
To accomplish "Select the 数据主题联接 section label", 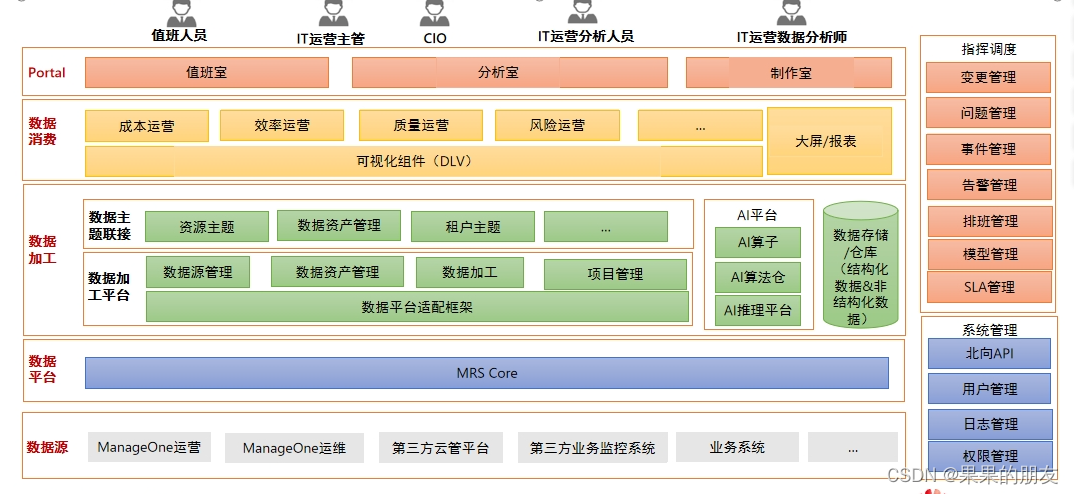I will tap(110, 225).
